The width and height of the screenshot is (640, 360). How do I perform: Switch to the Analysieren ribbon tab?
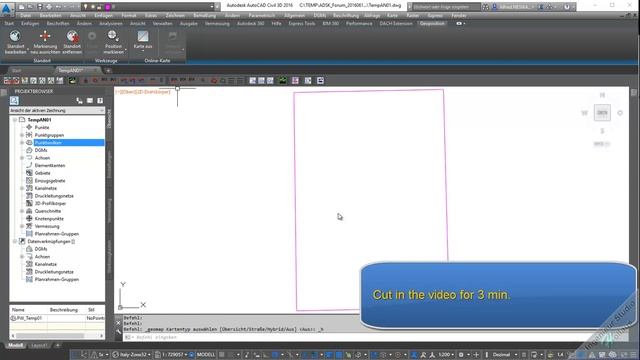pyautogui.click(x=111, y=24)
